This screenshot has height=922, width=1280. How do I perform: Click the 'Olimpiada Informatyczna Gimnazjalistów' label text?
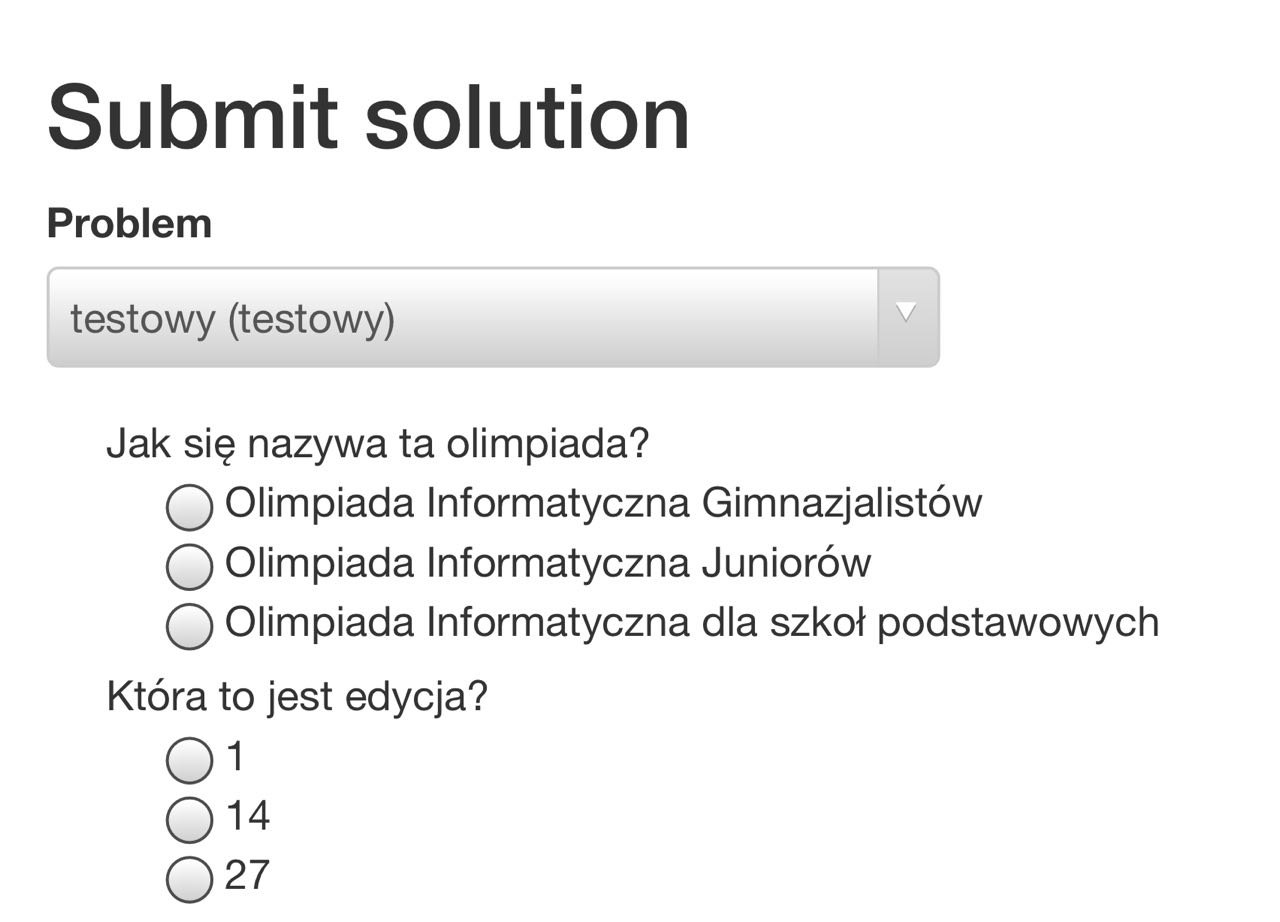coord(603,503)
